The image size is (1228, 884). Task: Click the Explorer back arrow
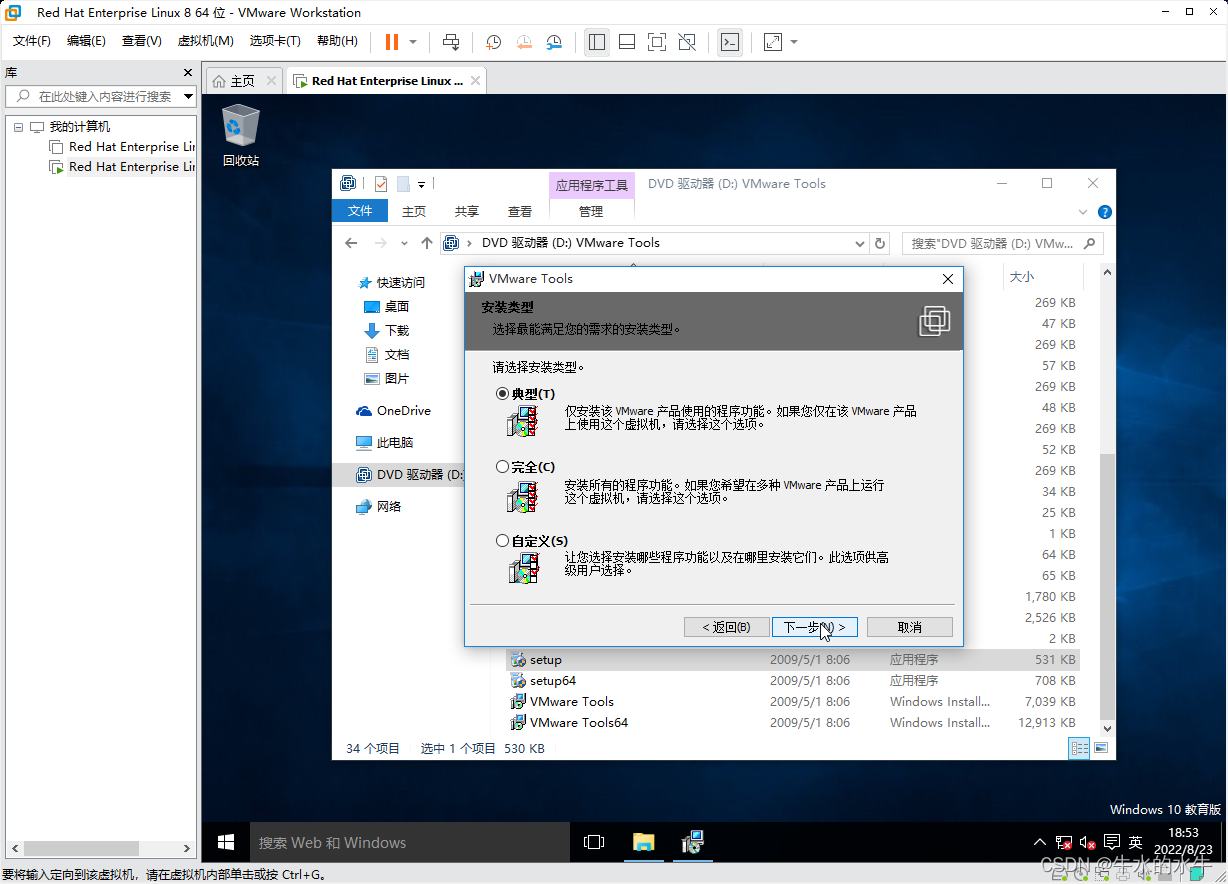click(x=351, y=243)
